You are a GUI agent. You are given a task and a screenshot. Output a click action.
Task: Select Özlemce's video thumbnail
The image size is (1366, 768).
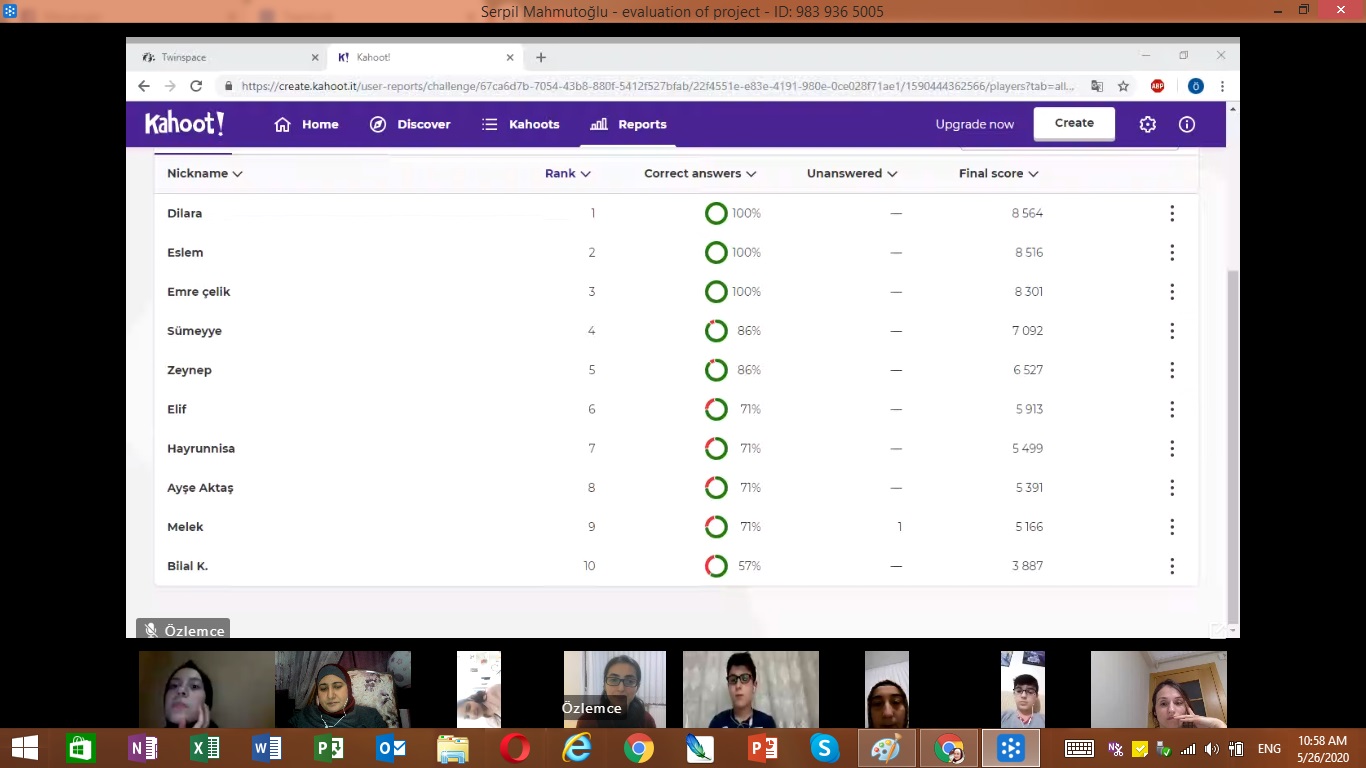[x=615, y=689]
